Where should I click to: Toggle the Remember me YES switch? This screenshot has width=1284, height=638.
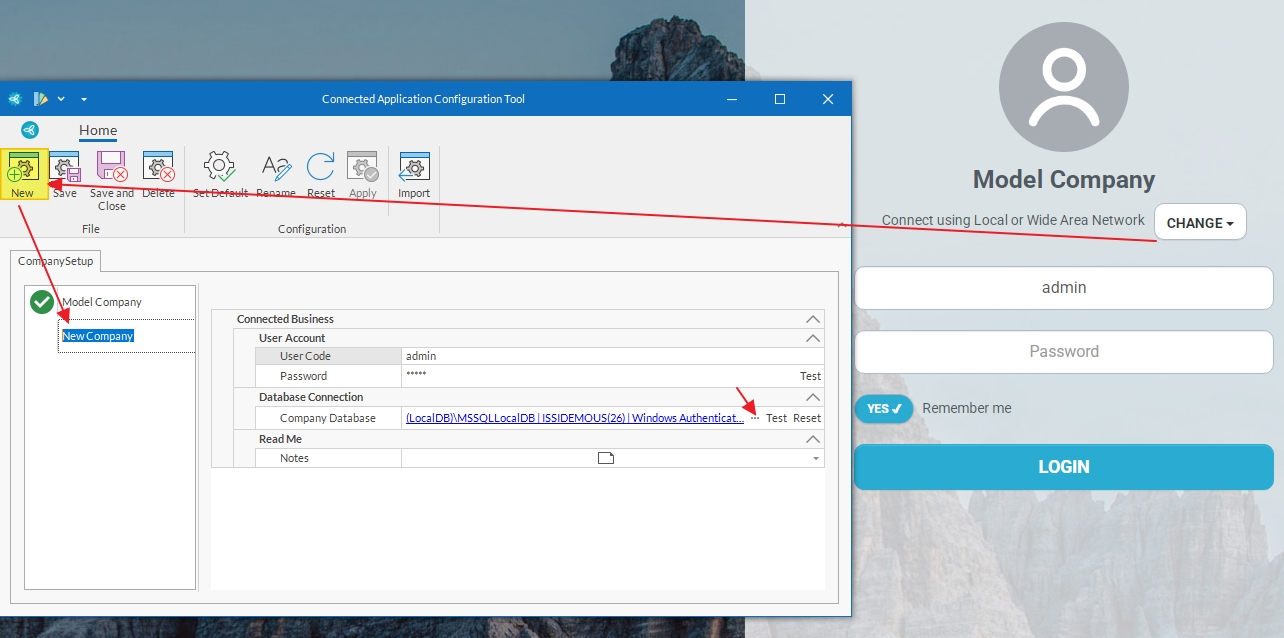[884, 409]
